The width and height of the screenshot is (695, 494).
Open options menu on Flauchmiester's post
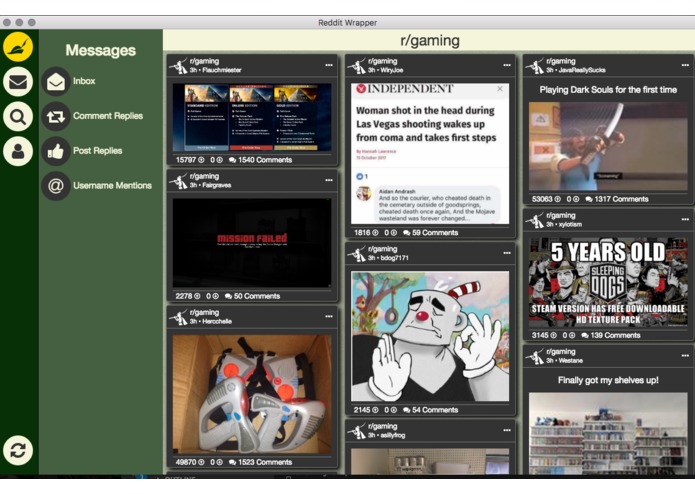tap(329, 65)
